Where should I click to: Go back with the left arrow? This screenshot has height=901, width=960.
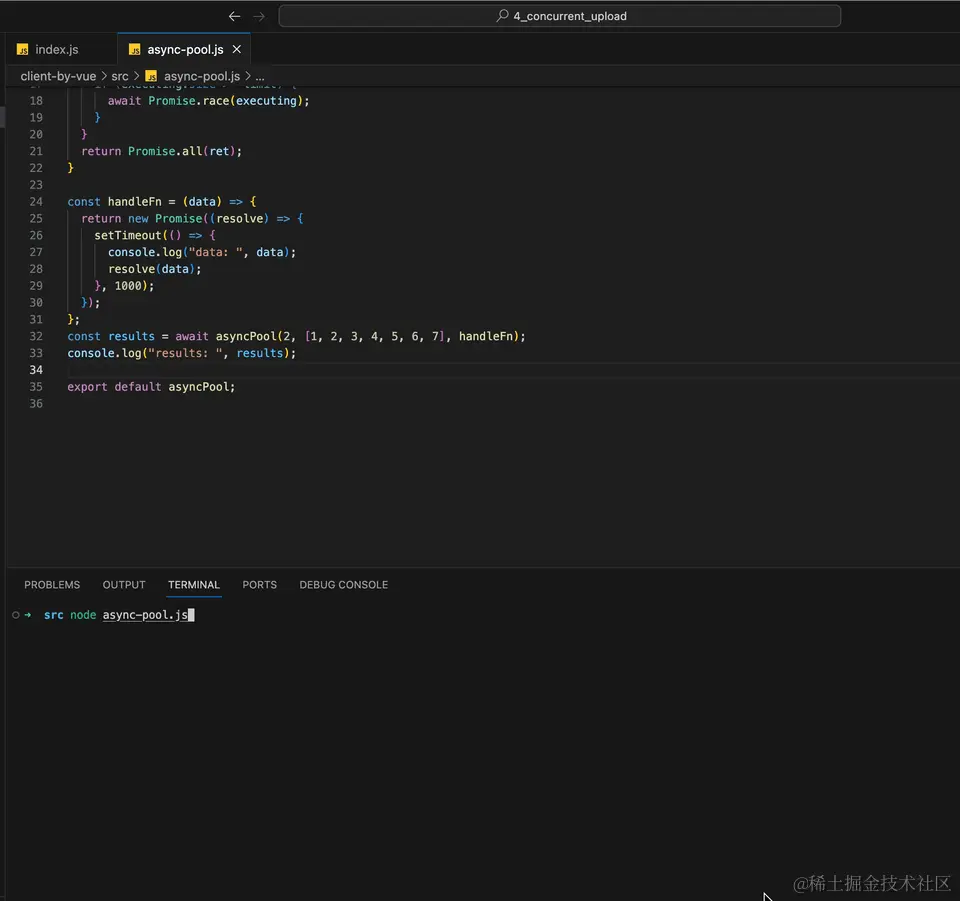click(x=234, y=17)
